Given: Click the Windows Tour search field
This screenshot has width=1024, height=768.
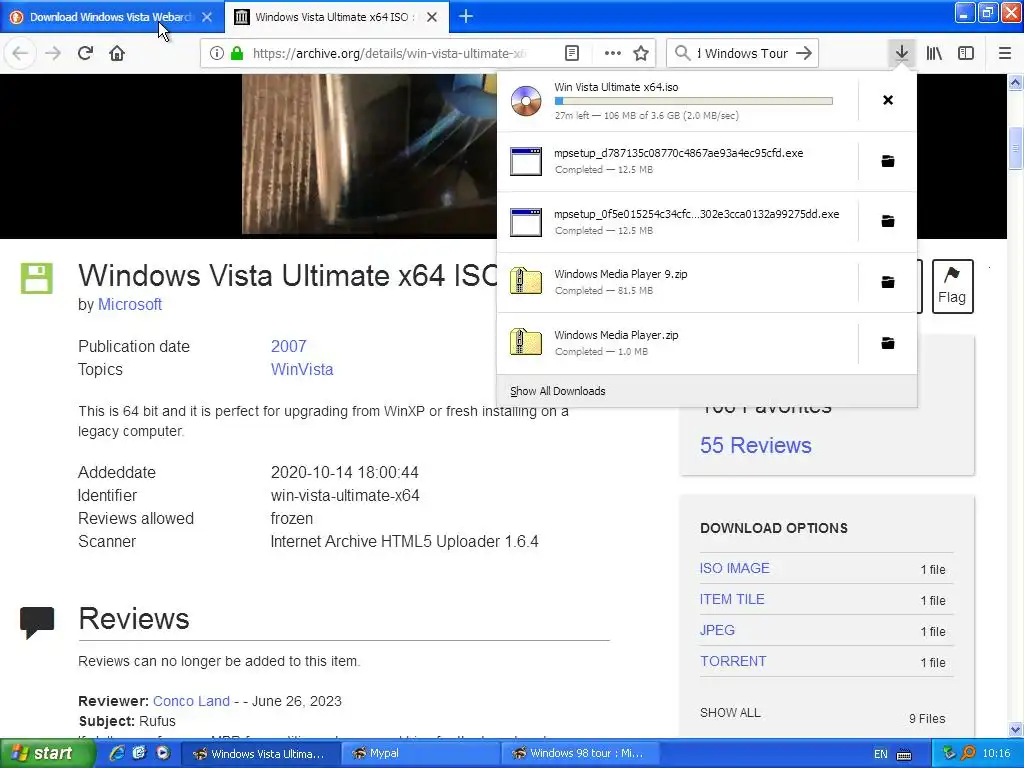Looking at the screenshot, I should tap(743, 54).
